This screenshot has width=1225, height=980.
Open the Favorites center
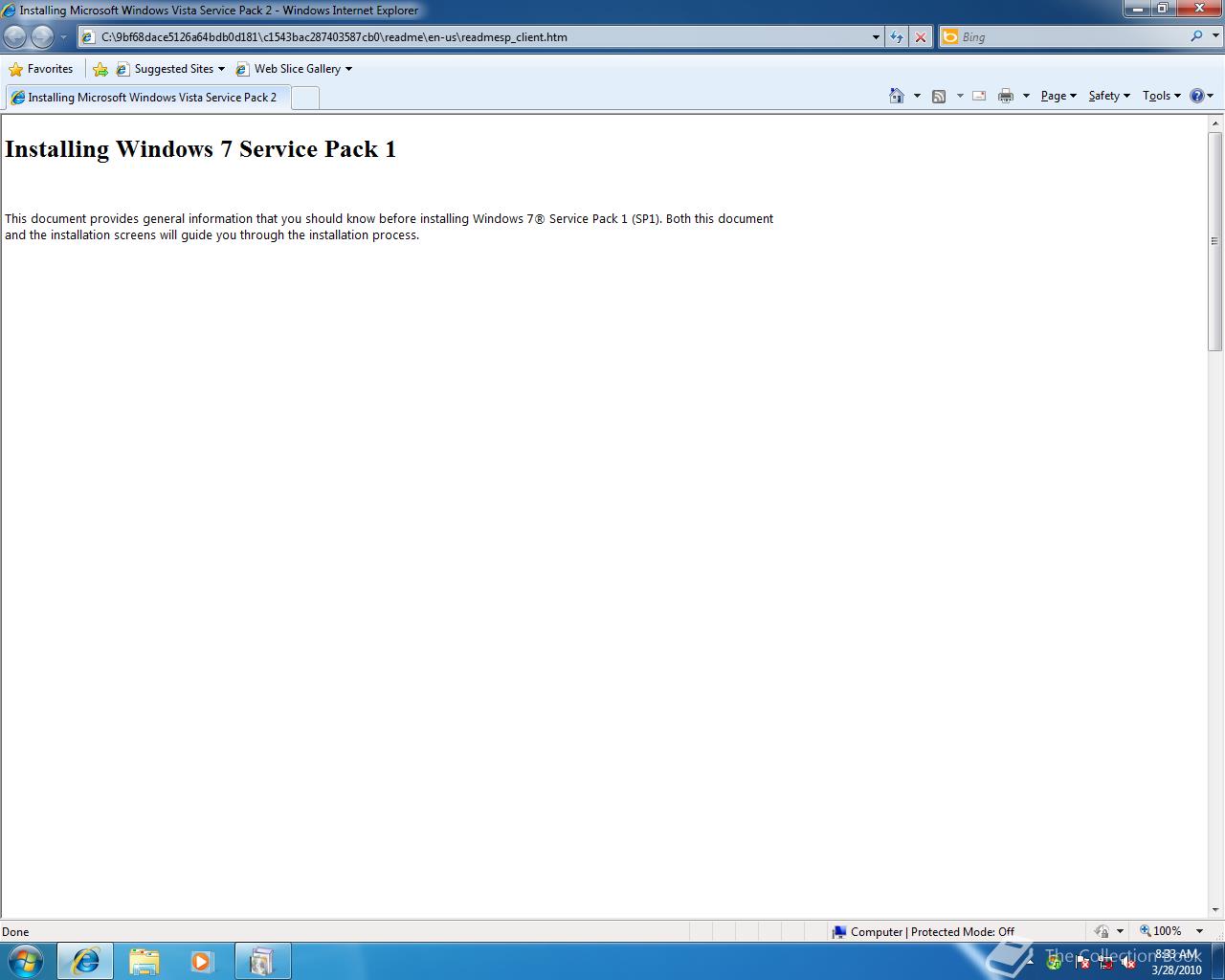point(41,69)
